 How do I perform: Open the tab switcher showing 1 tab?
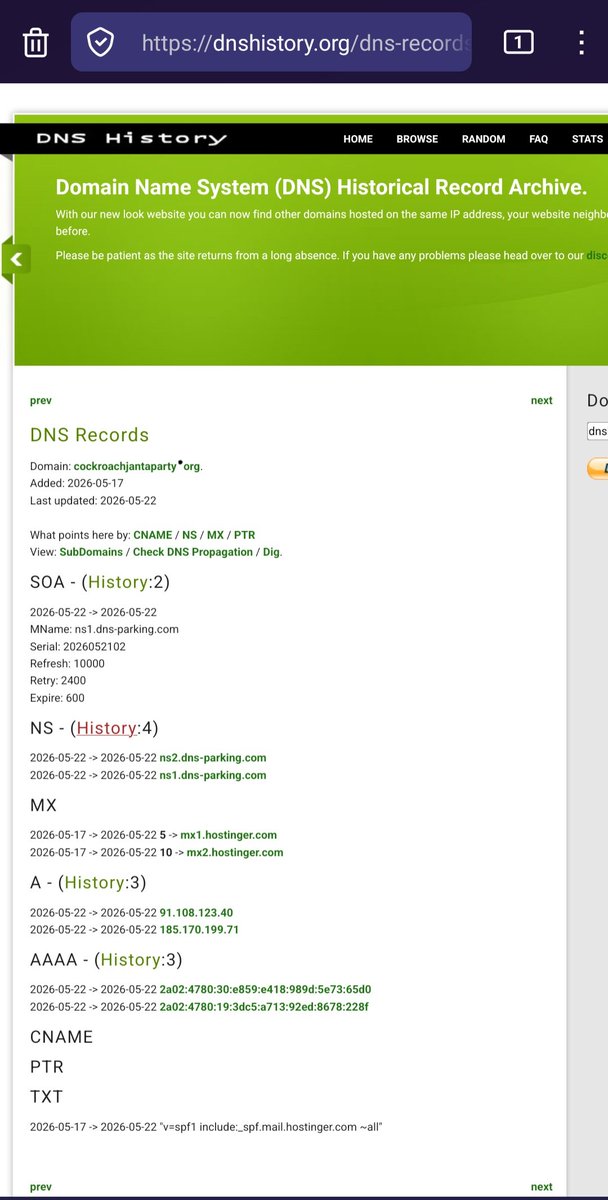[518, 42]
